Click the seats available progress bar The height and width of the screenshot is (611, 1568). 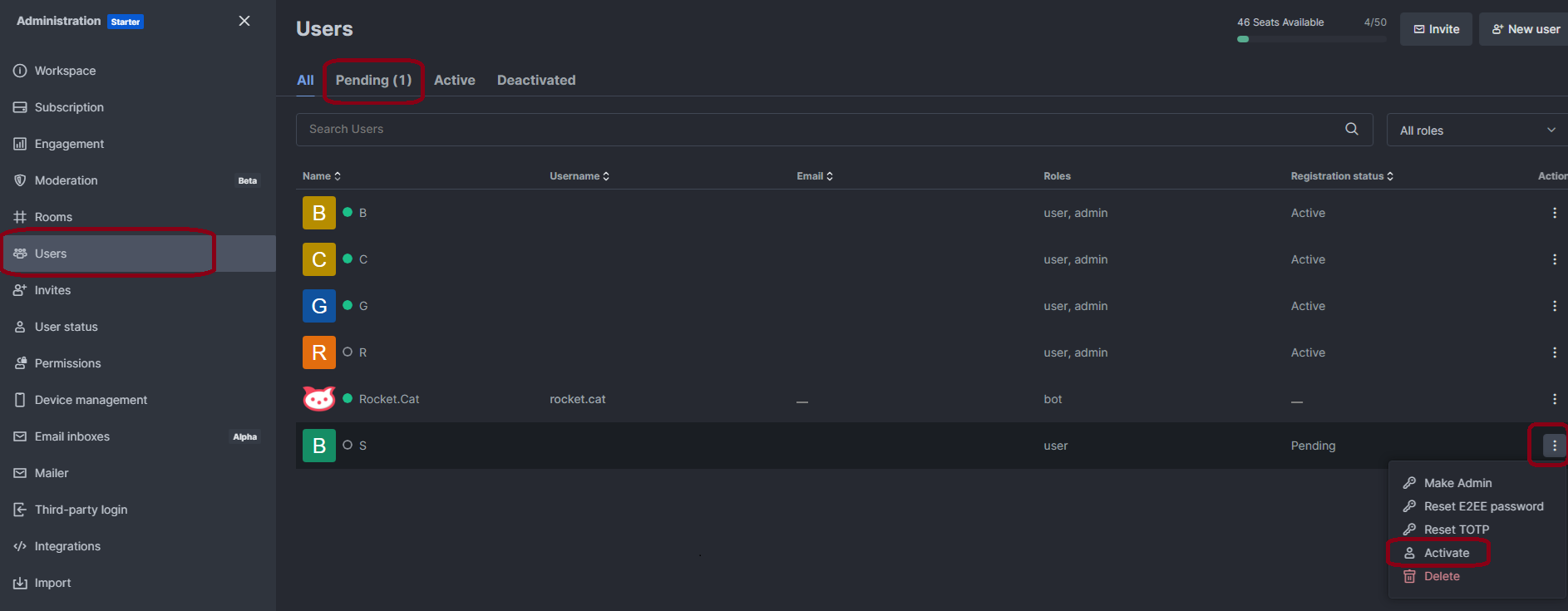(1311, 39)
